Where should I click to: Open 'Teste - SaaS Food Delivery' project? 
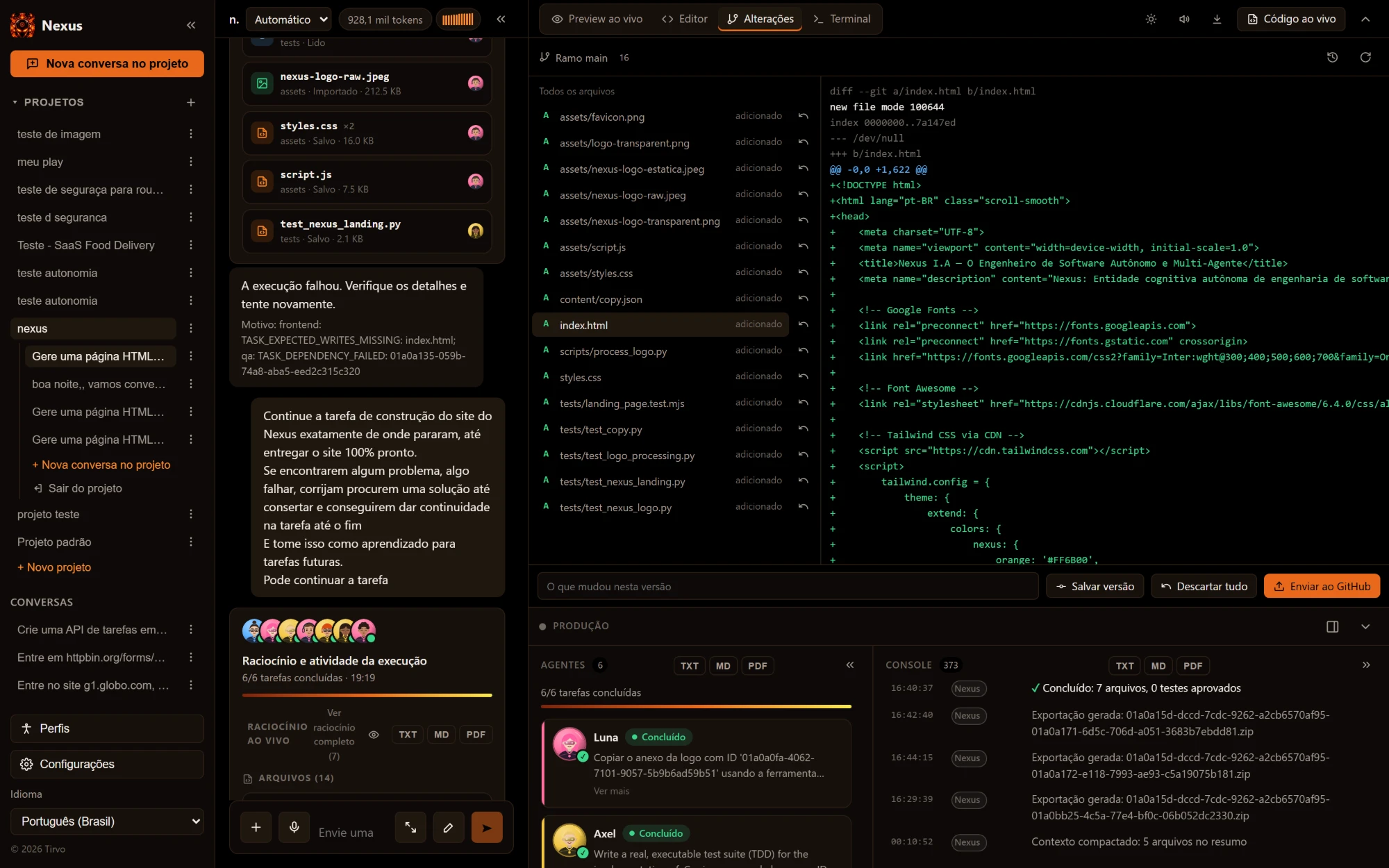[x=86, y=245]
